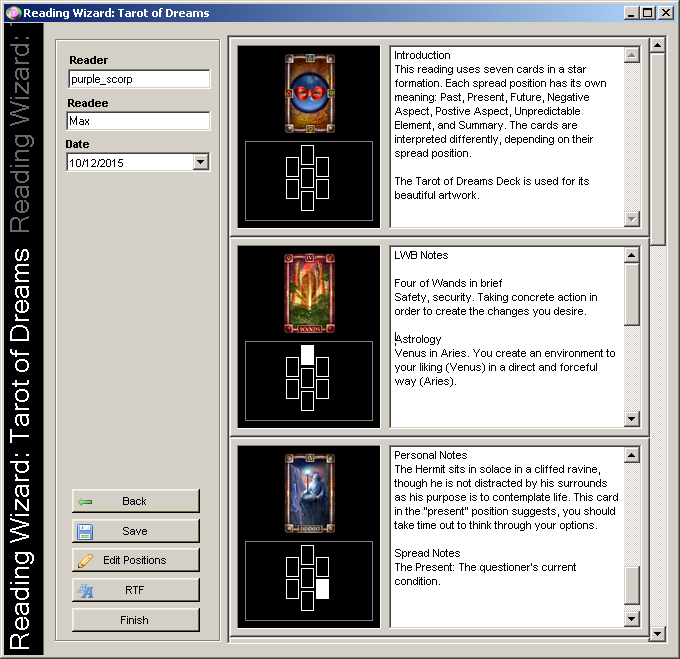Minimize the Reading Wizard window
The image size is (680, 659).
point(631,13)
